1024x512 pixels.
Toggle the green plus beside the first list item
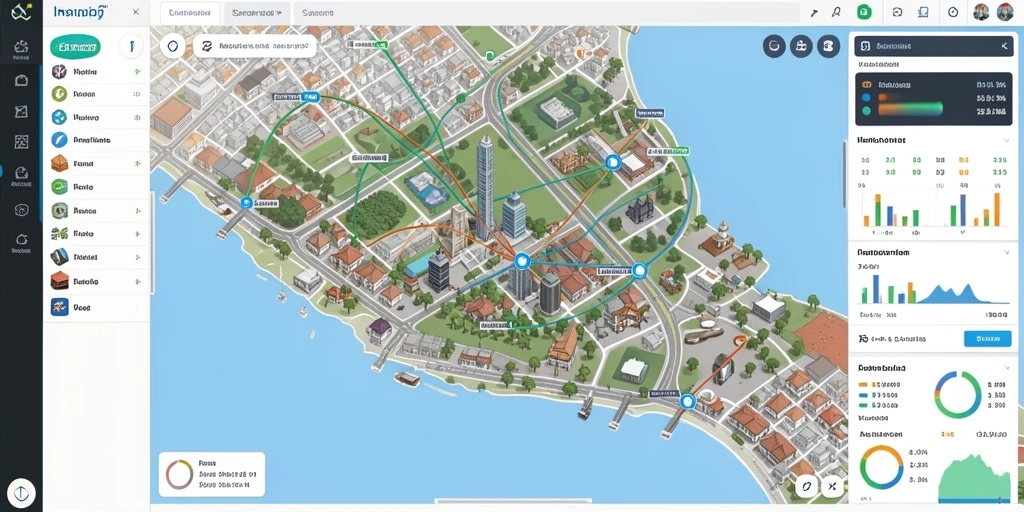[137, 72]
